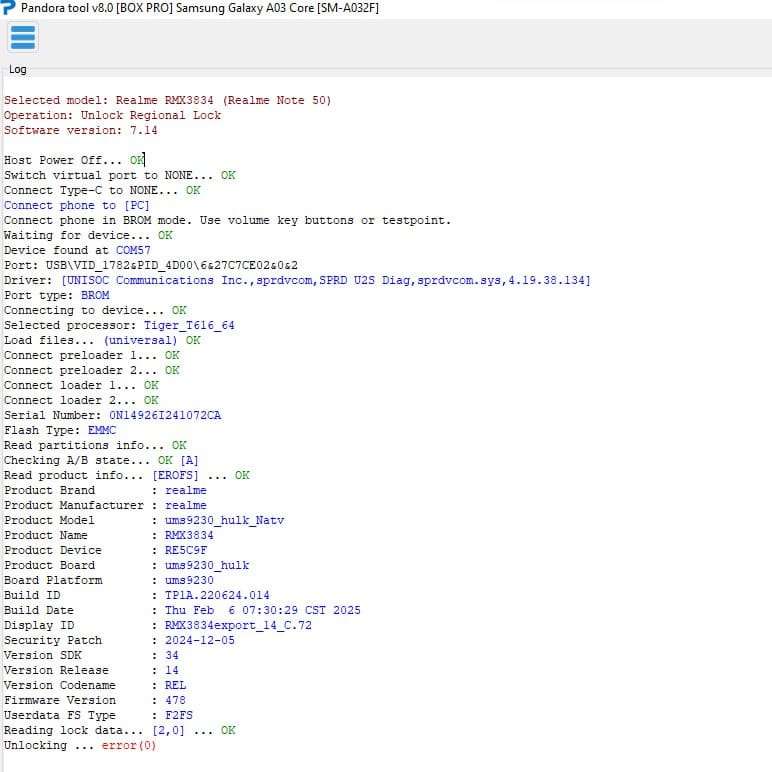Click 'Connecting to device... OK' line
Screen dimensions: 772x772
95,311
